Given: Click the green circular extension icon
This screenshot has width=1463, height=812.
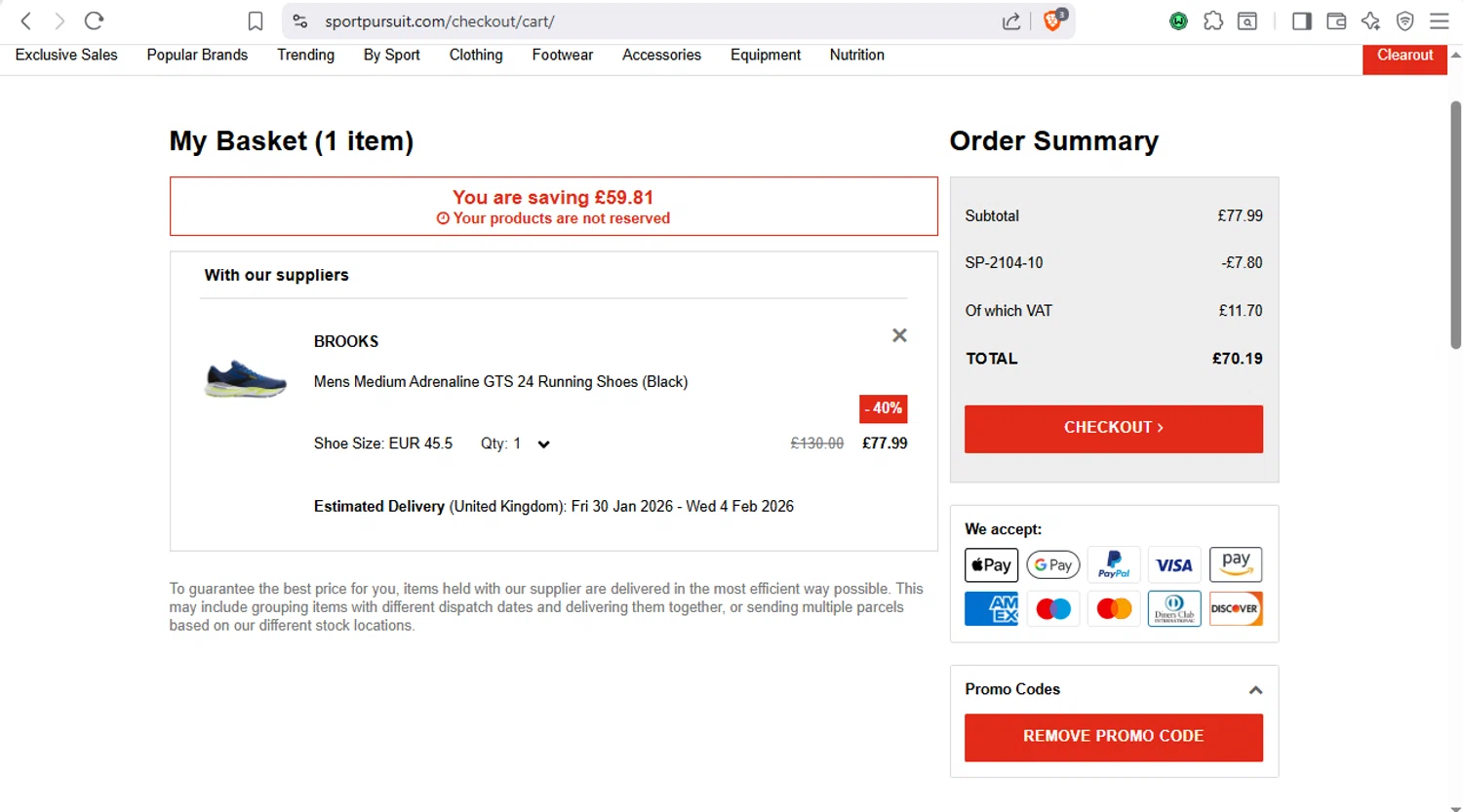Looking at the screenshot, I should (1178, 20).
